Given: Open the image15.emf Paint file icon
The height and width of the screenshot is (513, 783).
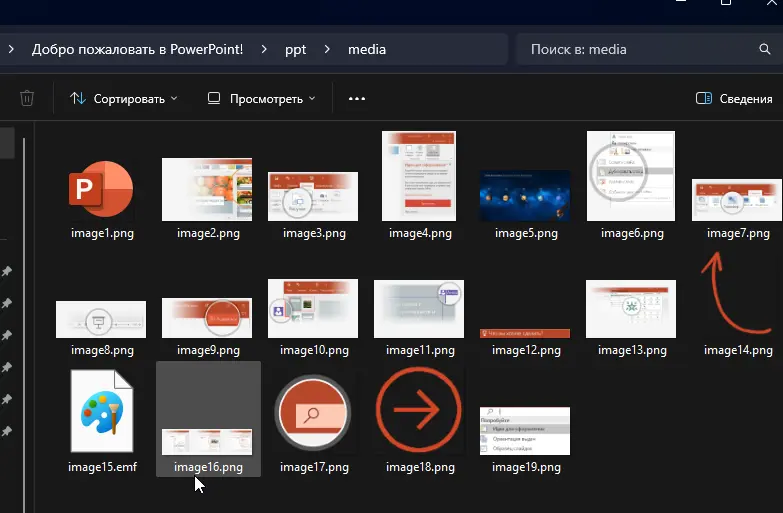Looking at the screenshot, I should [x=100, y=413].
